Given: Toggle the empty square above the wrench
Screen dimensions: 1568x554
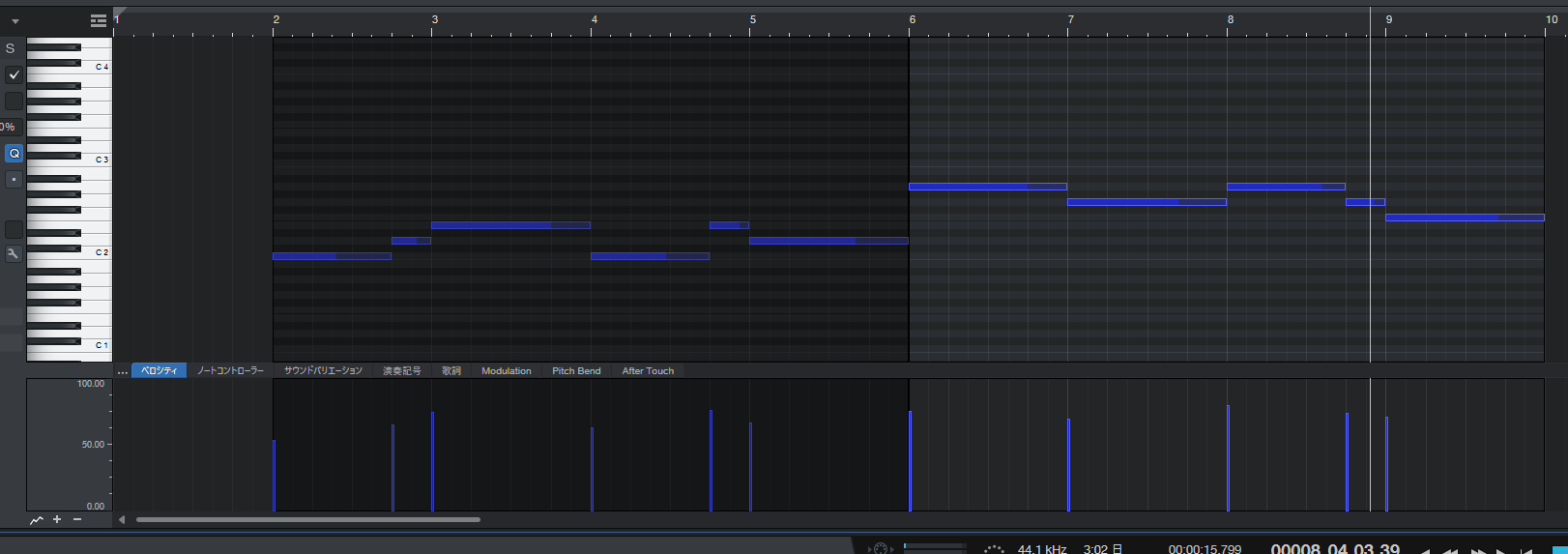Looking at the screenshot, I should 14,229.
